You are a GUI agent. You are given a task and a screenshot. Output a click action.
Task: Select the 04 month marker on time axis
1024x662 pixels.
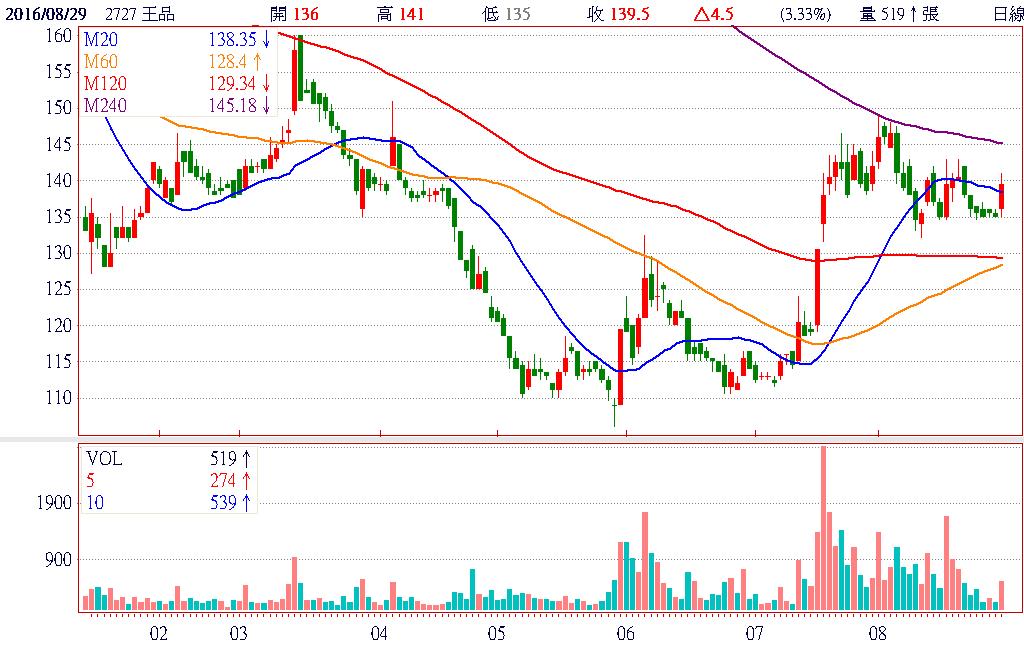tap(380, 634)
